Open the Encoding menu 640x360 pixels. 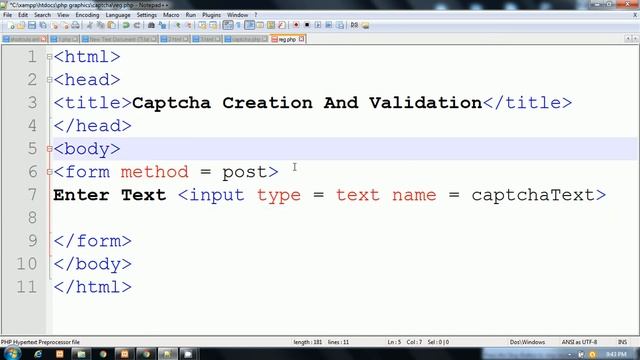click(87, 15)
